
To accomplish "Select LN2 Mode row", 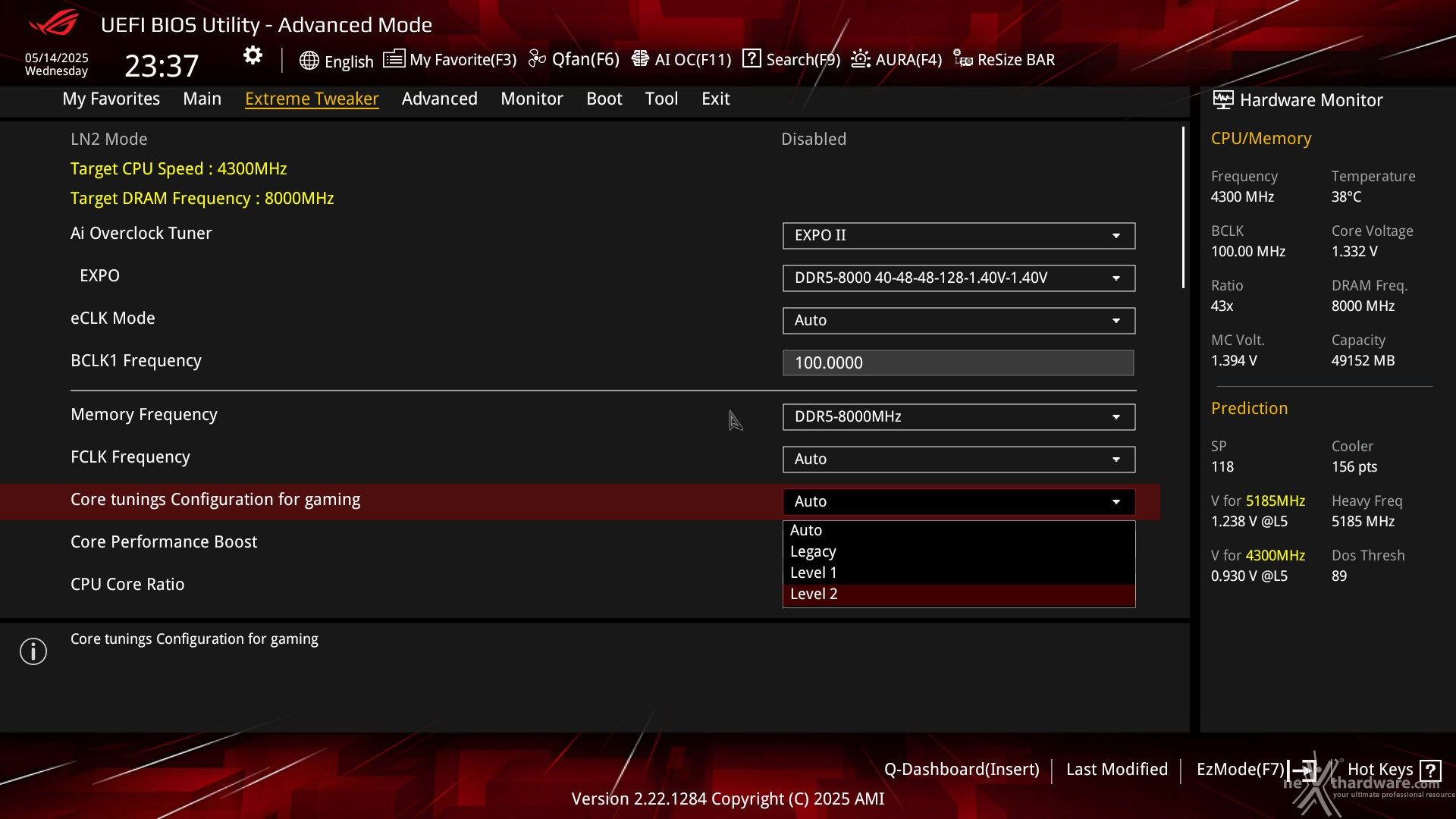I will pyautogui.click(x=580, y=140).
